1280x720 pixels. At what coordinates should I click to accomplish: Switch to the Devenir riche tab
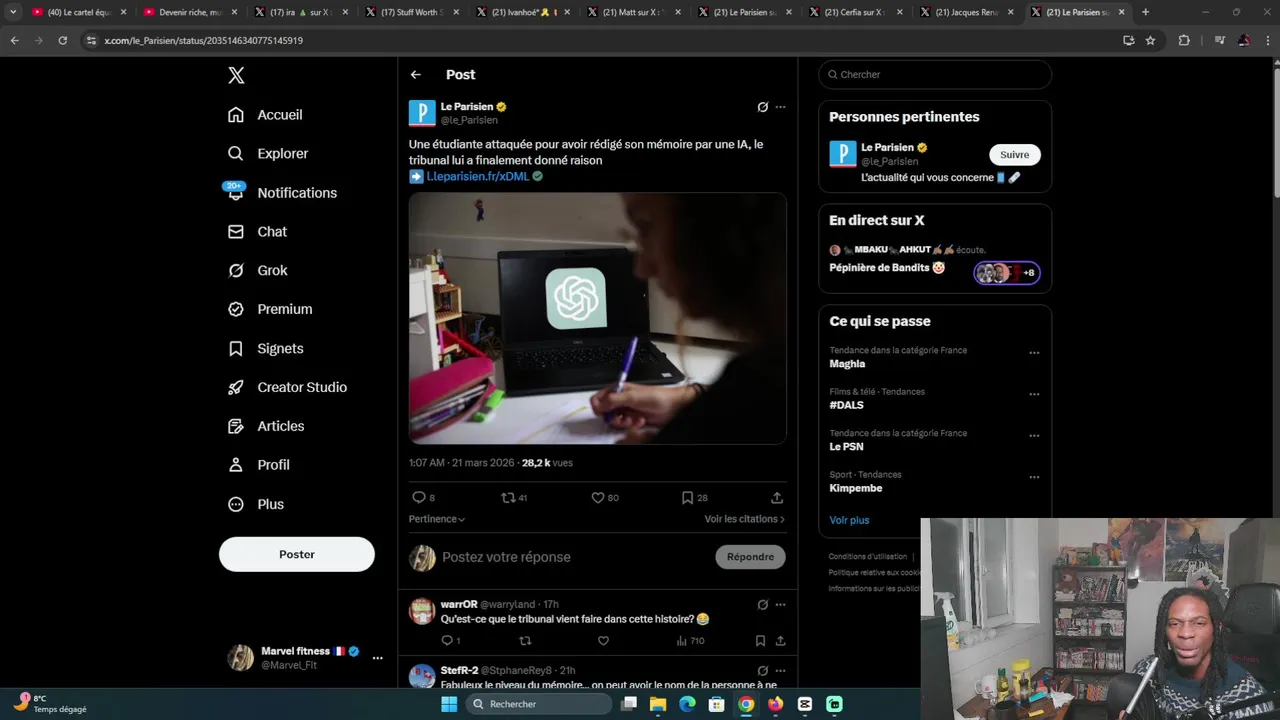[x=188, y=12]
